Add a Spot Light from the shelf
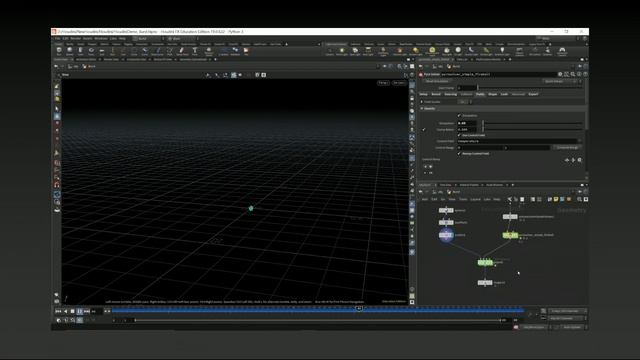Image resolution: width=640 pixels, height=360 pixels. click(355, 51)
